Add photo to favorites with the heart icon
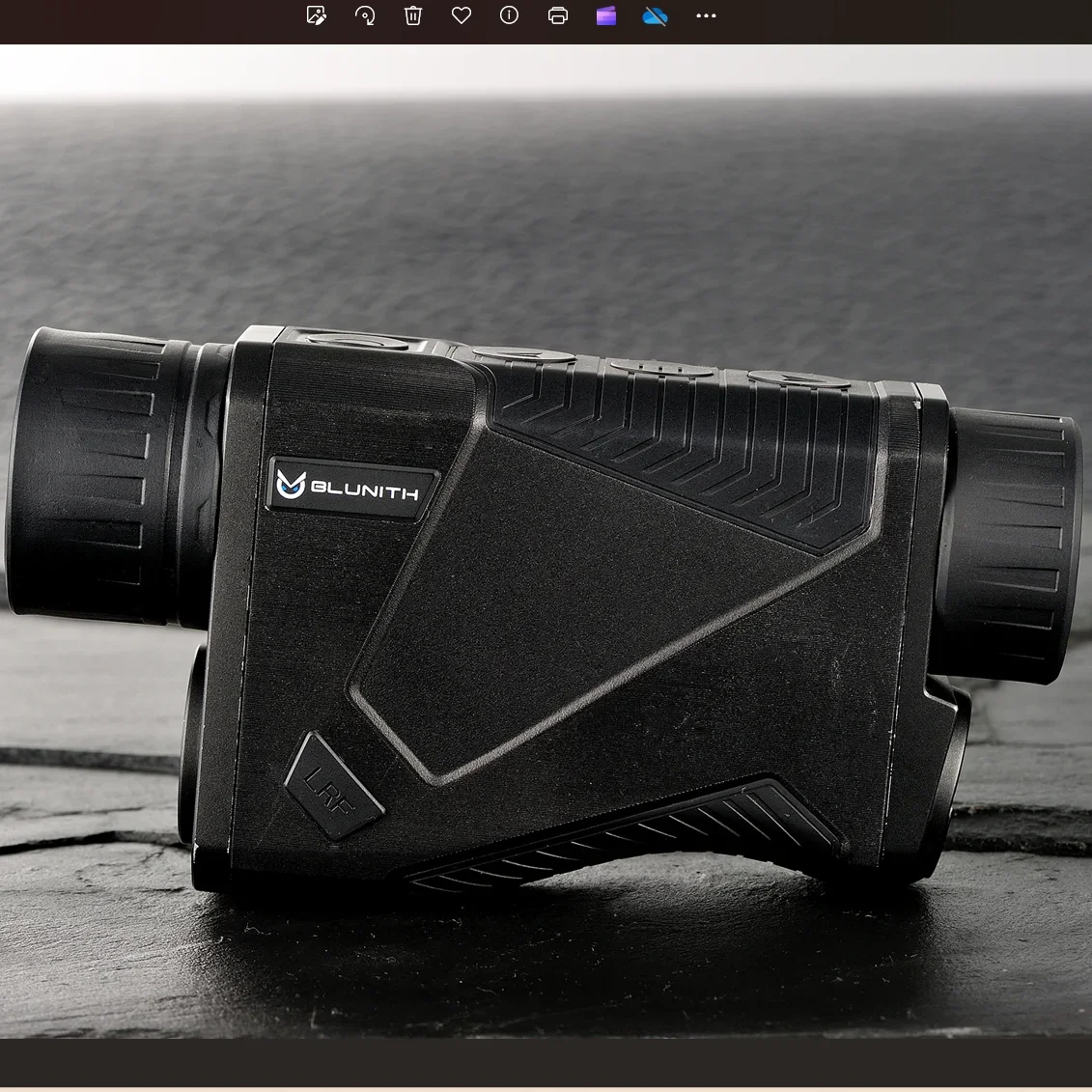 click(x=462, y=15)
